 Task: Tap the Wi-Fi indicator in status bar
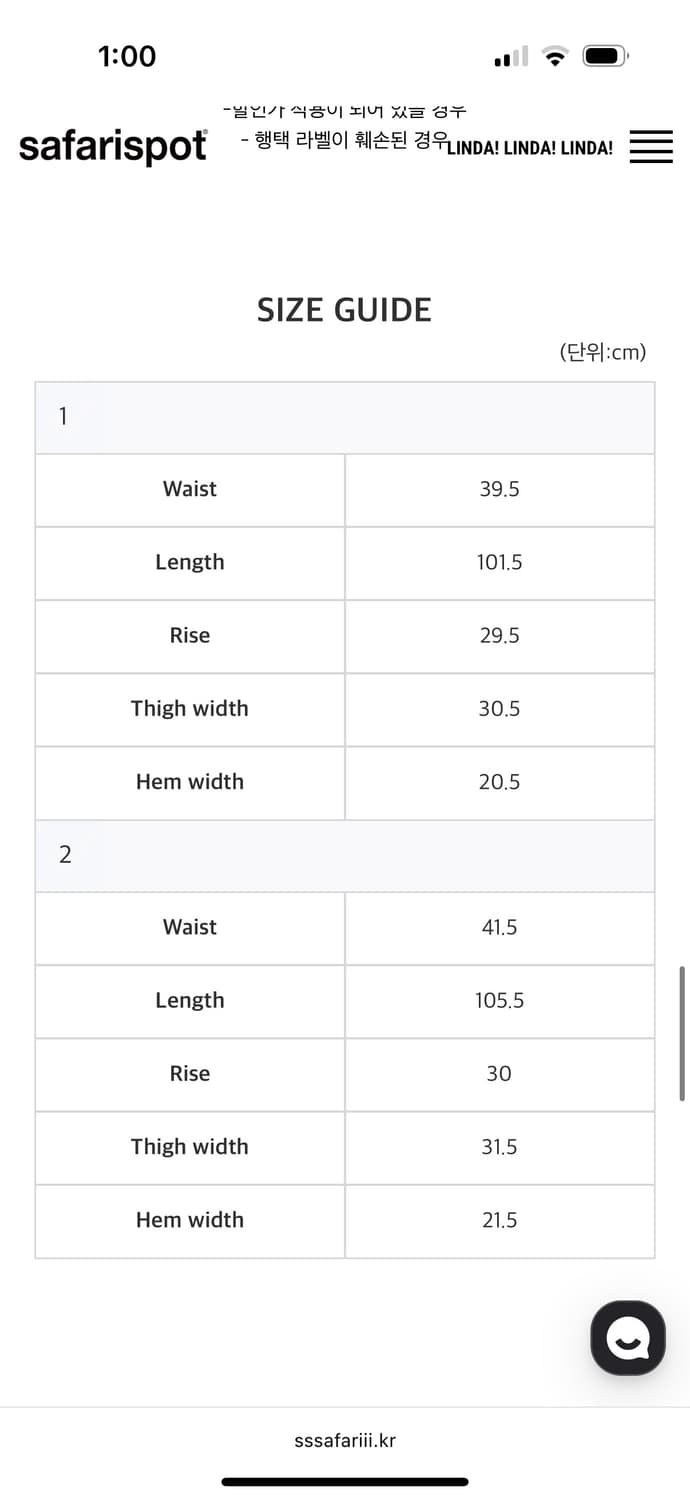tap(555, 57)
